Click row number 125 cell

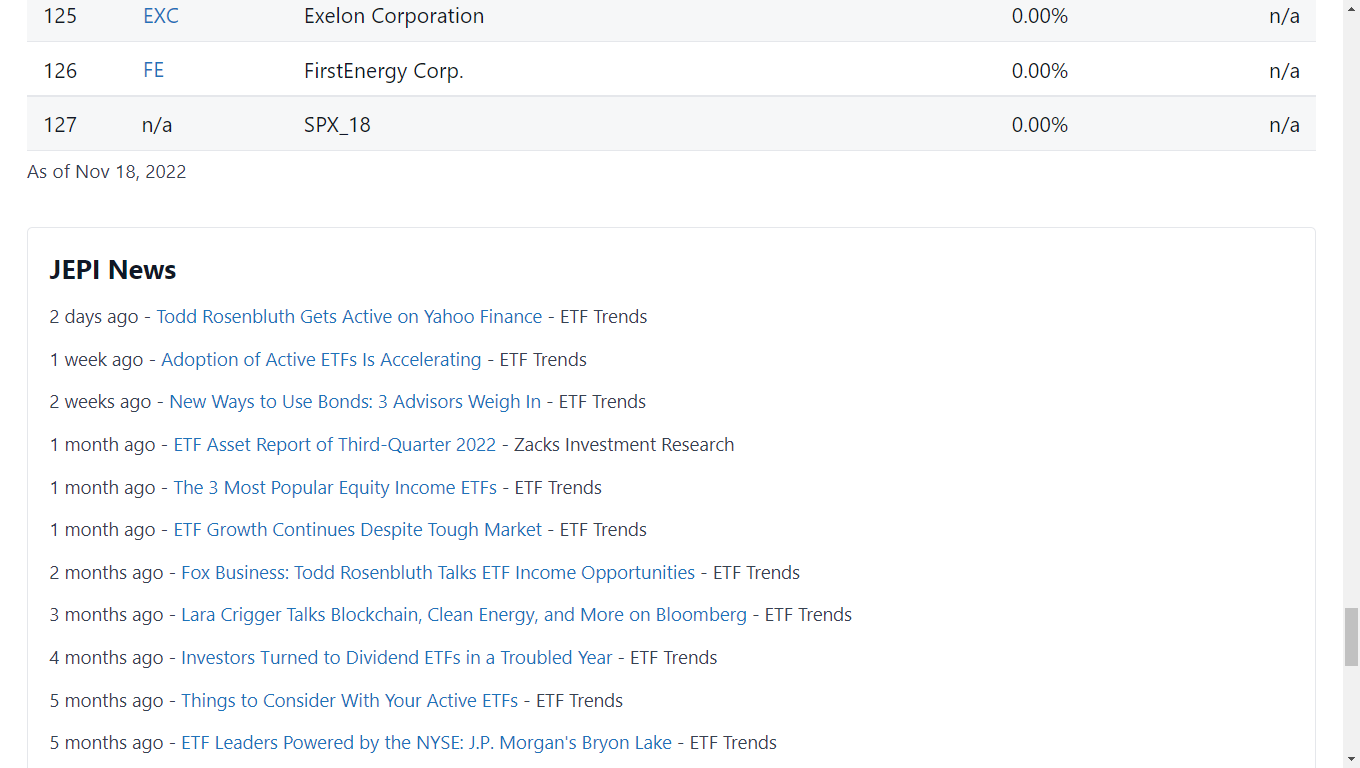(60, 17)
